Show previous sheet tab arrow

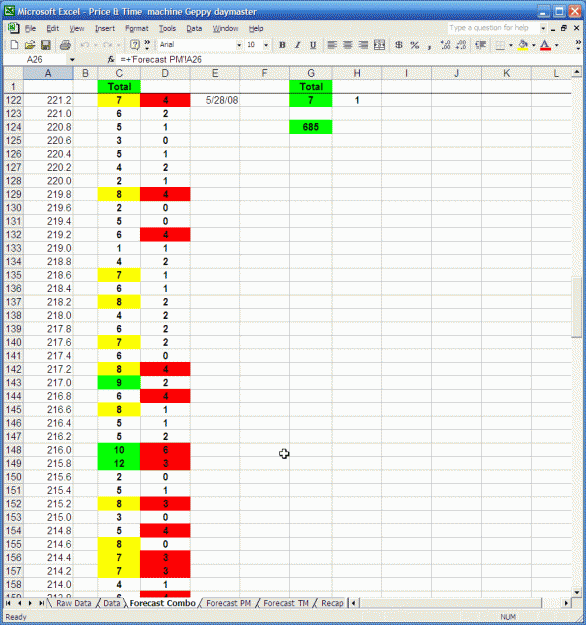19,603
